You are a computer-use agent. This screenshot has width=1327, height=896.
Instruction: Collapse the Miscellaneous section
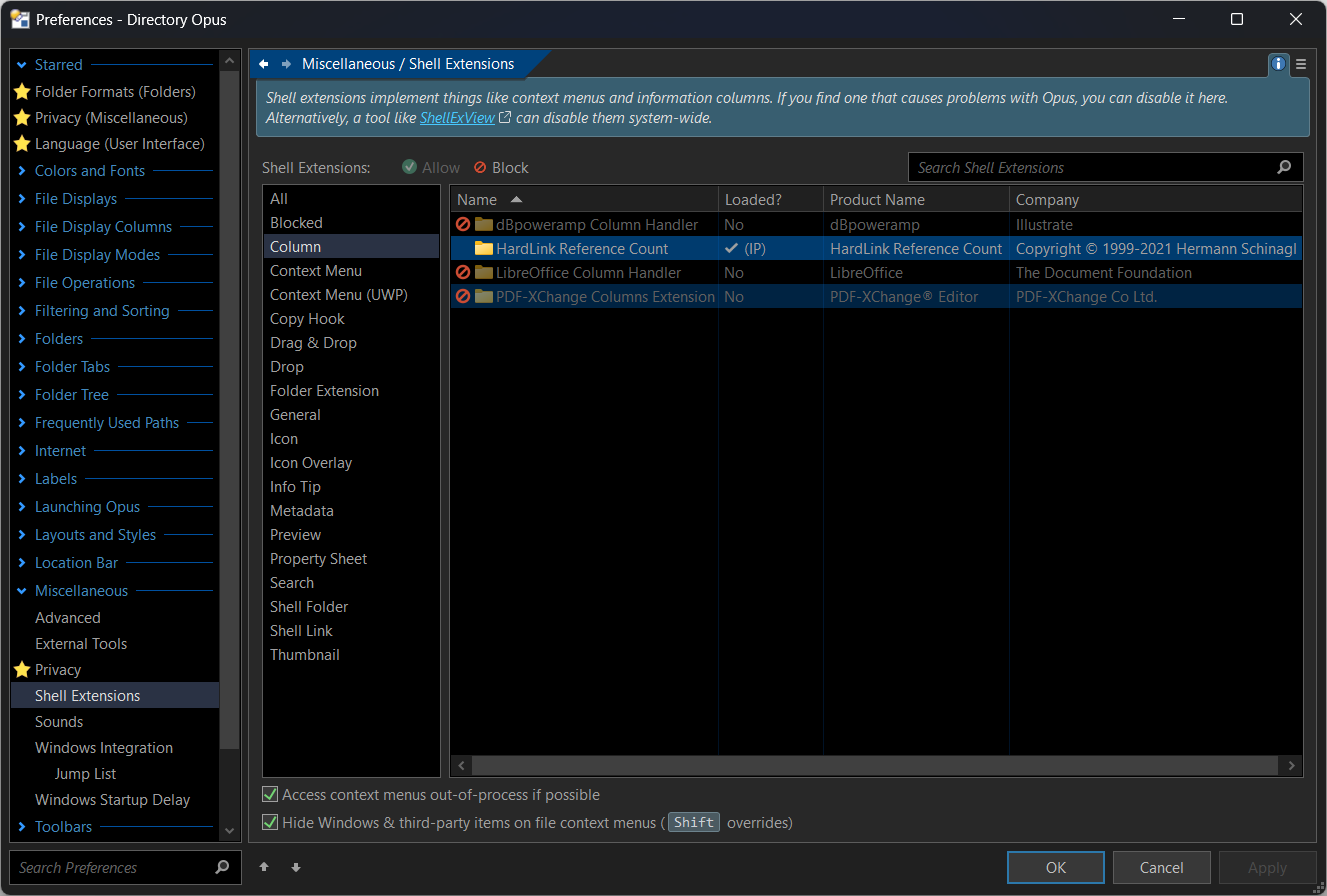[22, 591]
